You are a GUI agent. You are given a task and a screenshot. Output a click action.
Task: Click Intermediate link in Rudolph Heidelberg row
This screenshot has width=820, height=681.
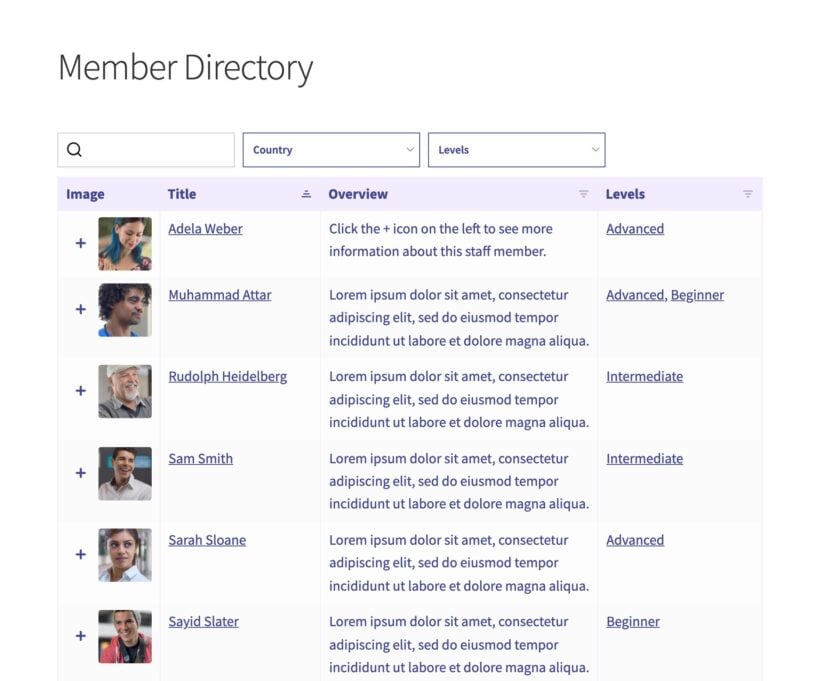pos(644,377)
